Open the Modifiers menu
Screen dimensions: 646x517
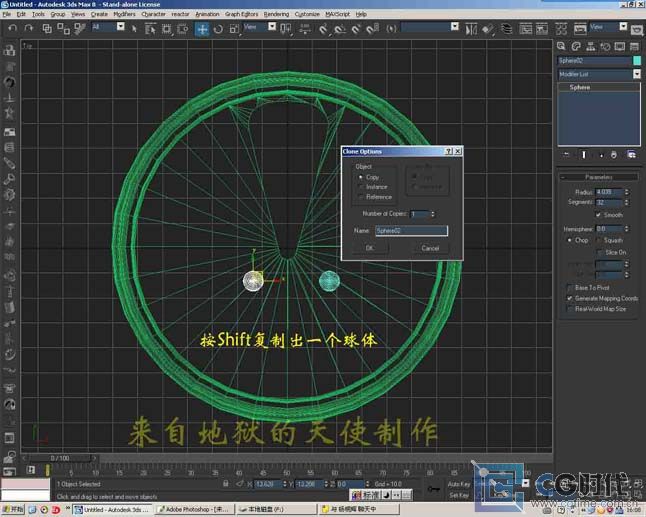pyautogui.click(x=124, y=14)
